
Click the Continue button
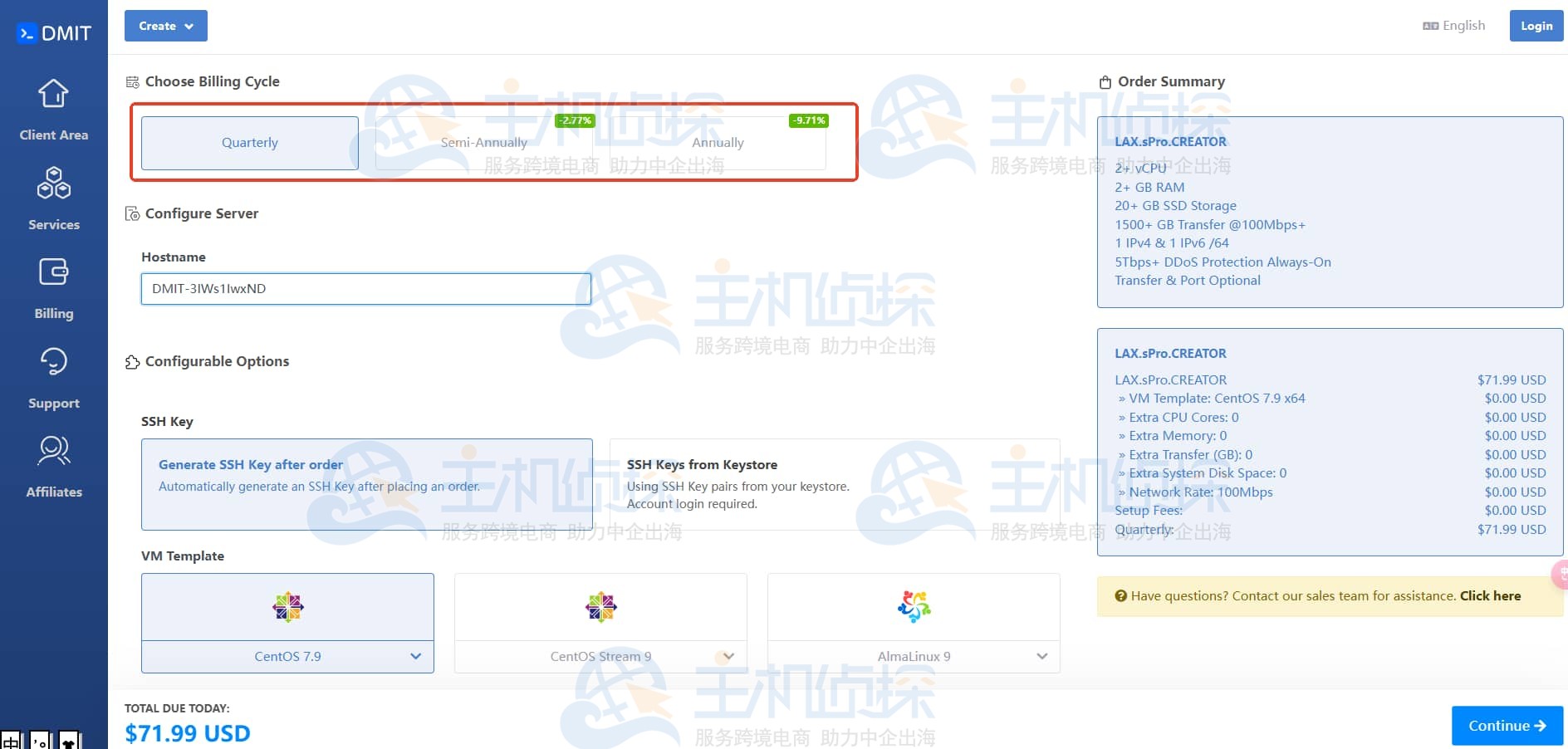pos(1507,725)
